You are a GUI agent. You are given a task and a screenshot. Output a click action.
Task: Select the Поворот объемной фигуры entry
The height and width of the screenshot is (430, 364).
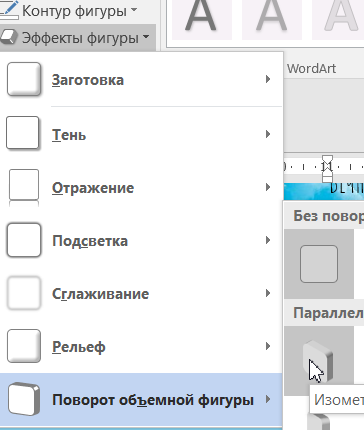click(141, 399)
